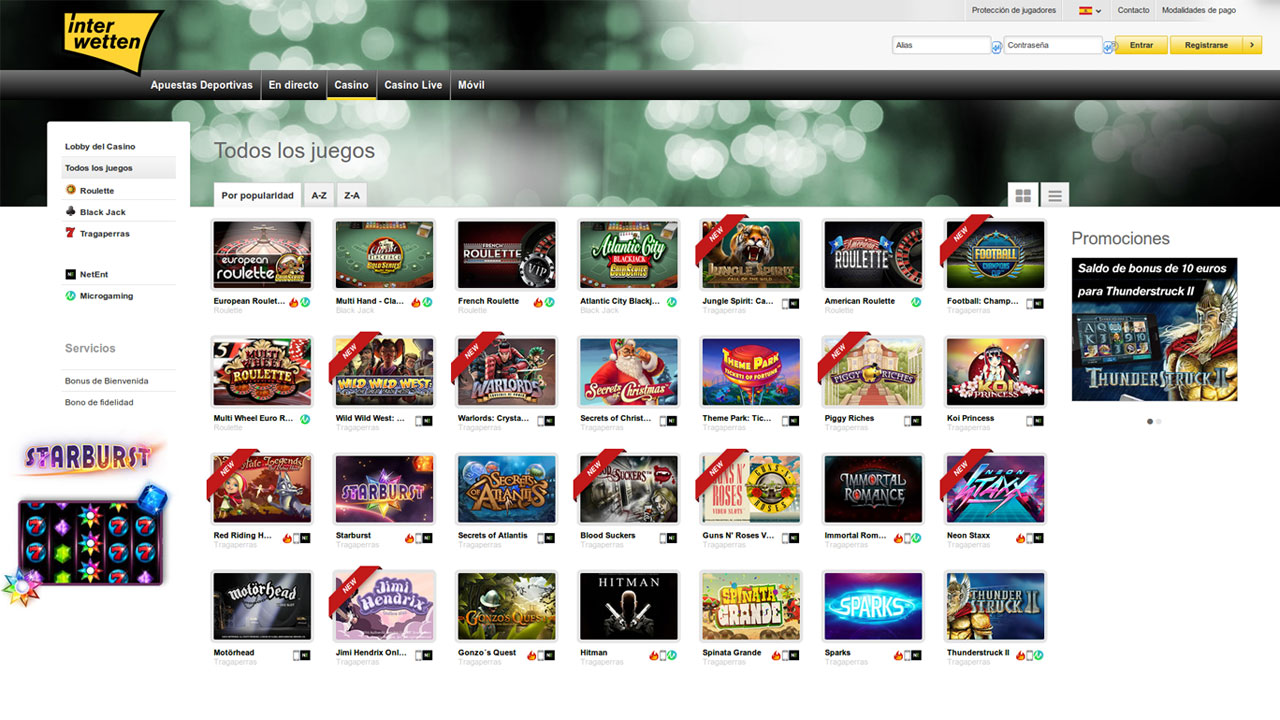Screen dimensions: 1280x720
Task: Select the Casino menu item
Action: click(351, 85)
